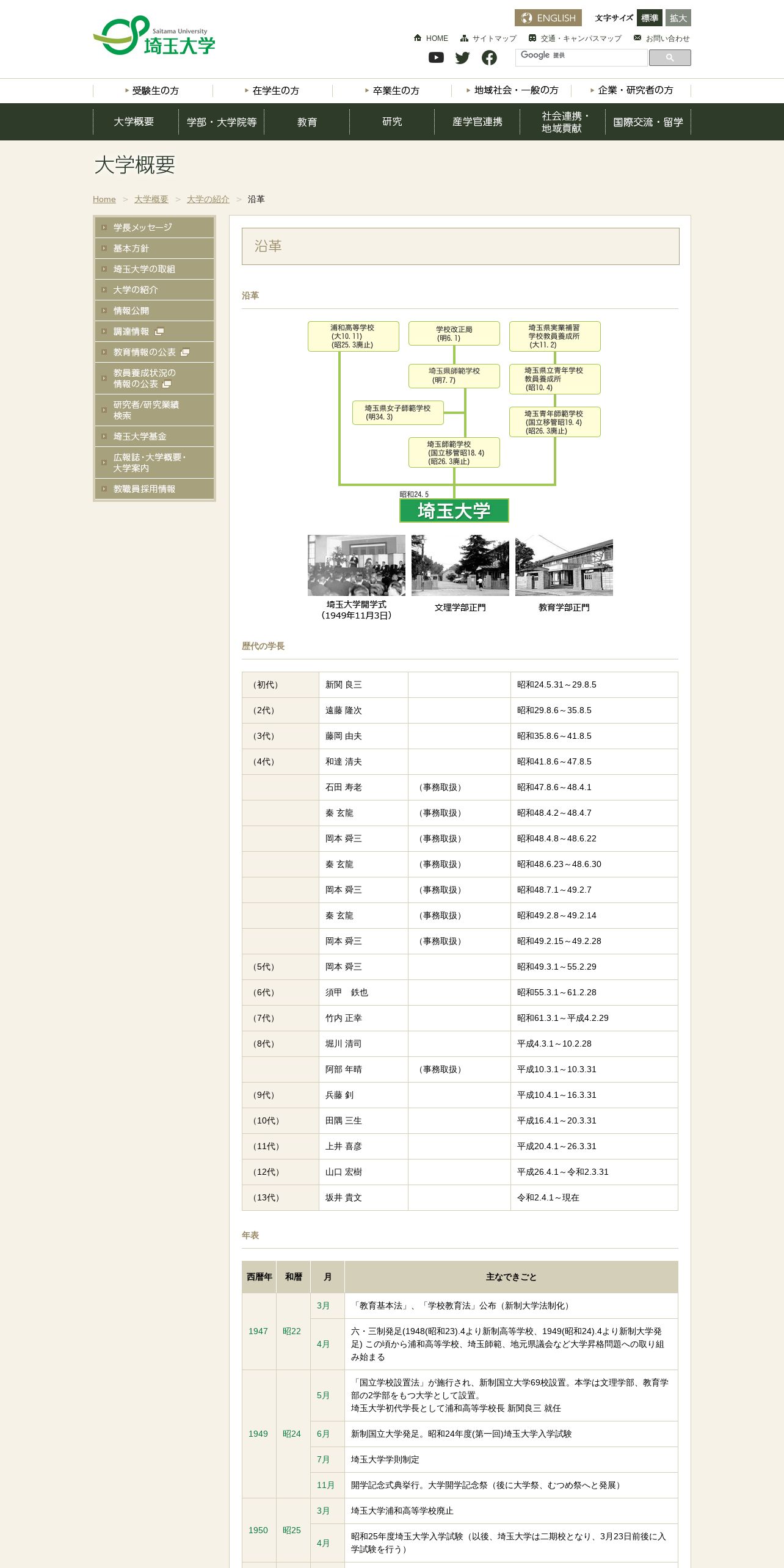Select president name 新関 良三 cell
This screenshot has height=1568, width=784.
click(364, 685)
